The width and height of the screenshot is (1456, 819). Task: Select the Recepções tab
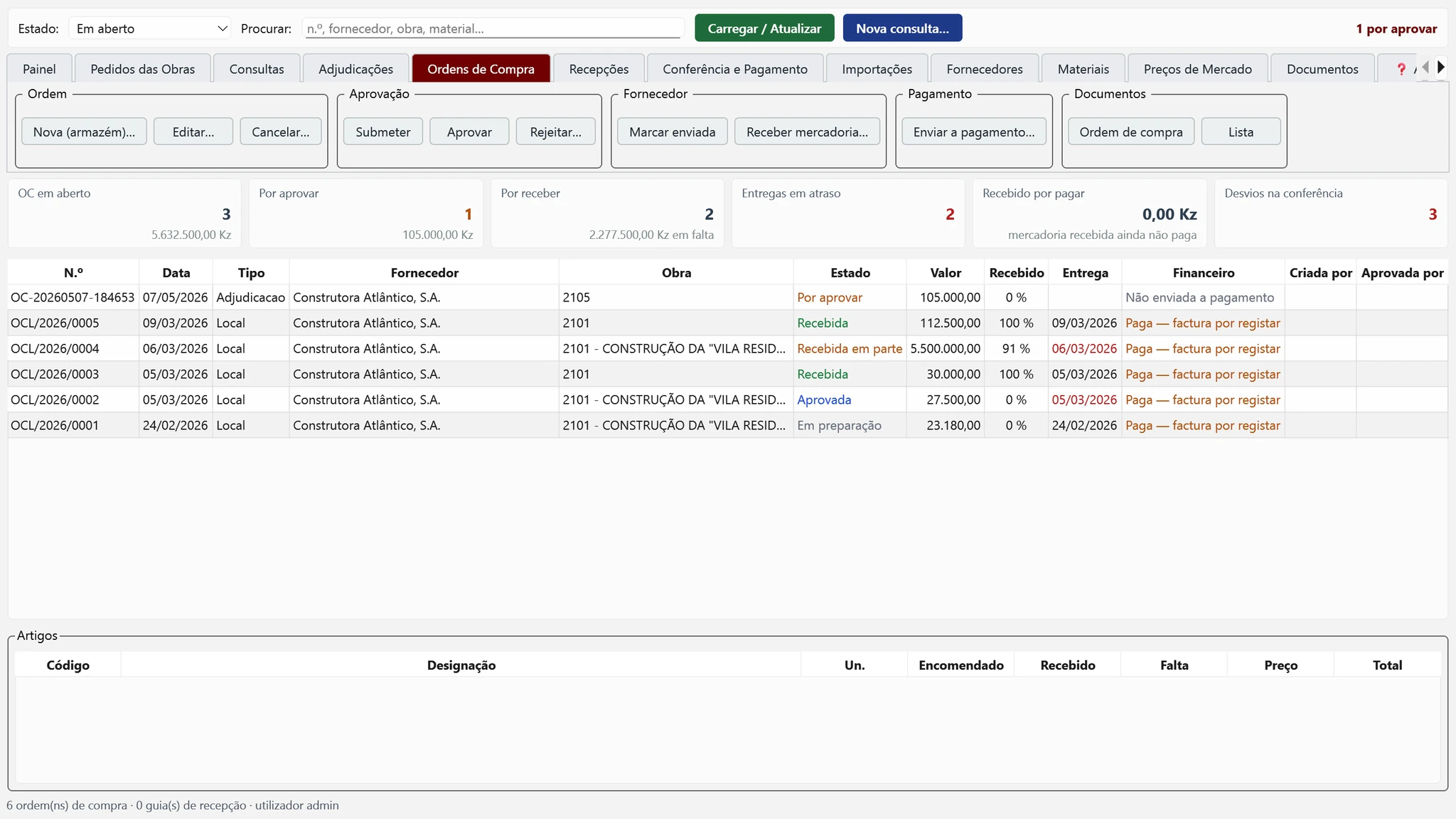(599, 69)
